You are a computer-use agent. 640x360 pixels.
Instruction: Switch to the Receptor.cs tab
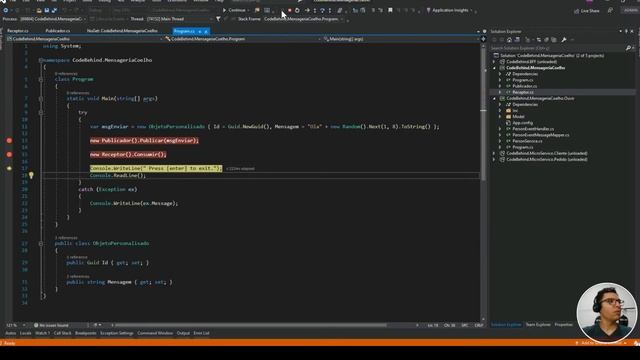click(x=18, y=31)
